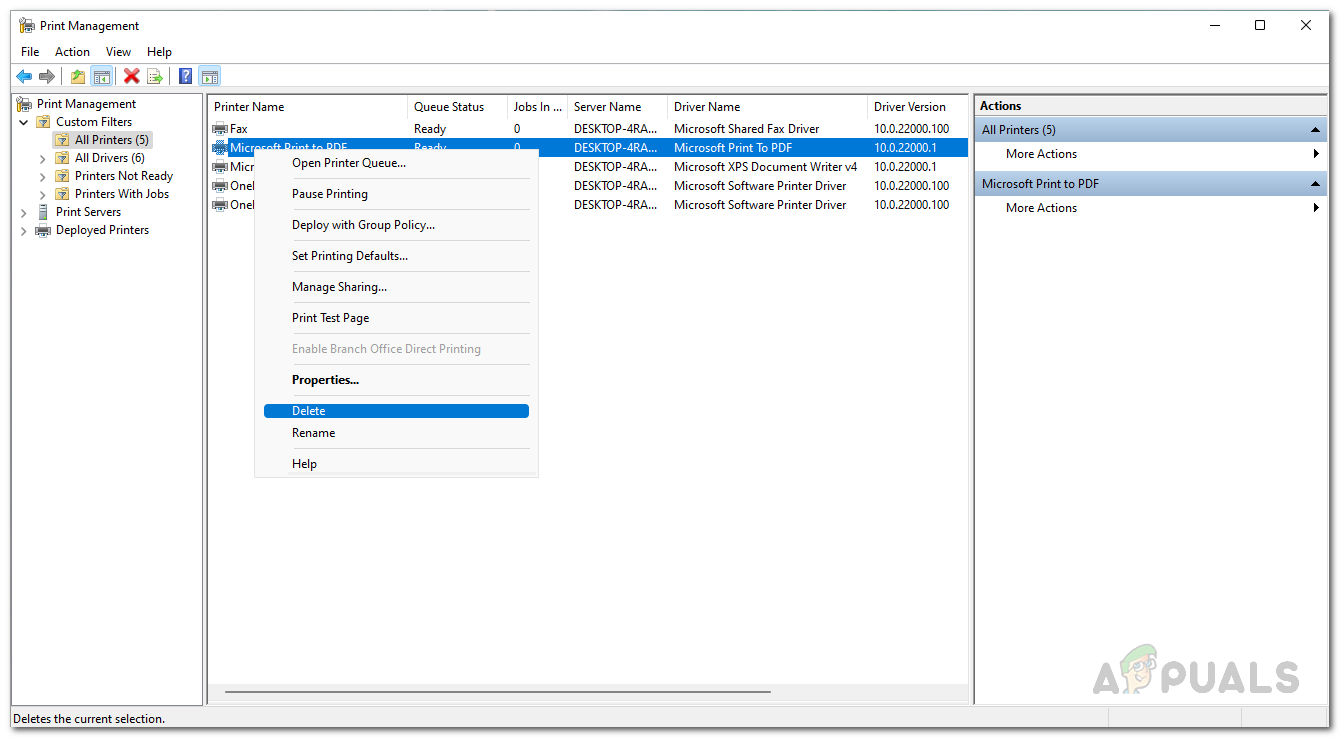Toggle Show/Hide Console Tree toolbar icon

(x=101, y=76)
